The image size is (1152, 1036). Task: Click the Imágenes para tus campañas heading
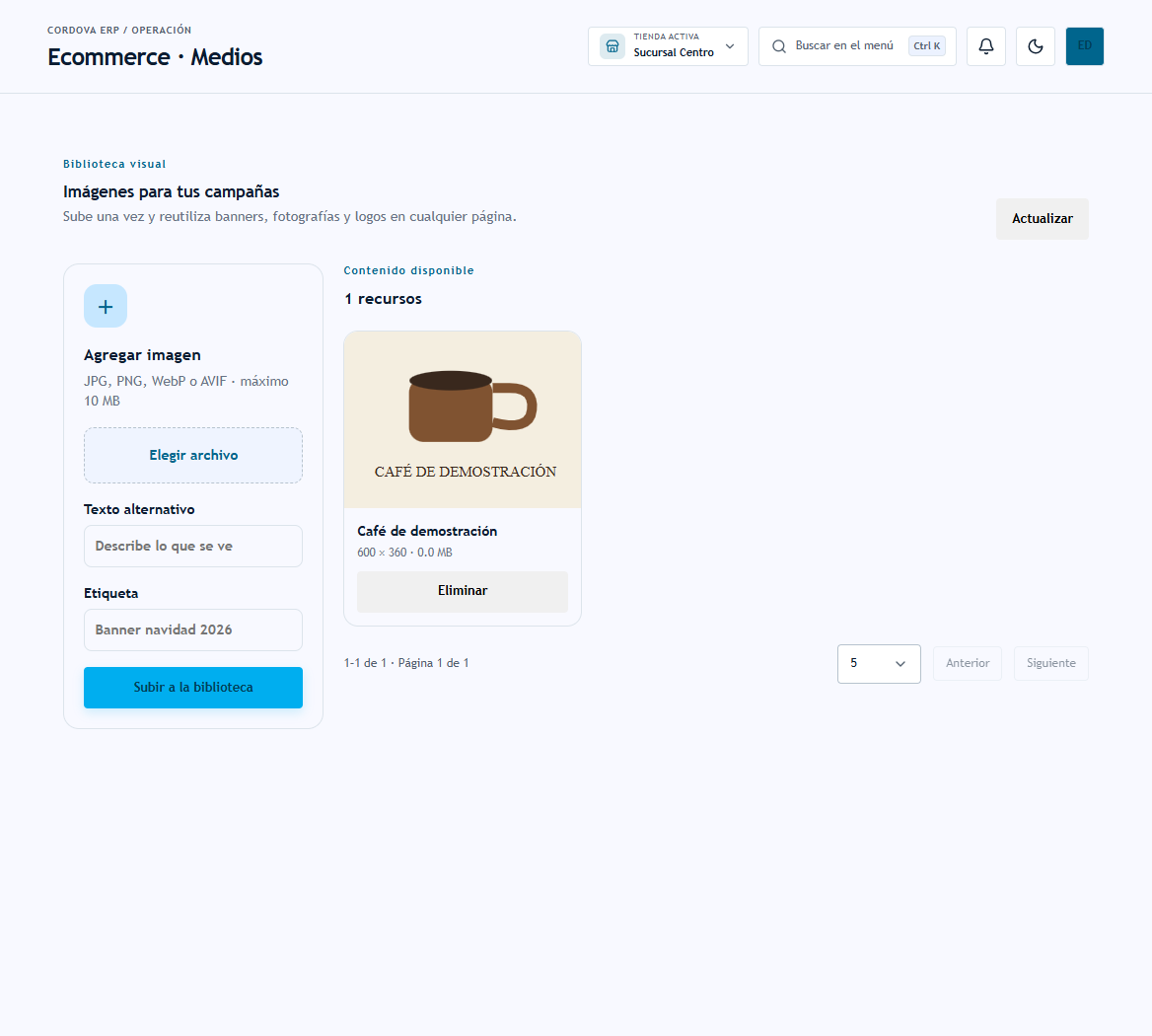click(172, 191)
